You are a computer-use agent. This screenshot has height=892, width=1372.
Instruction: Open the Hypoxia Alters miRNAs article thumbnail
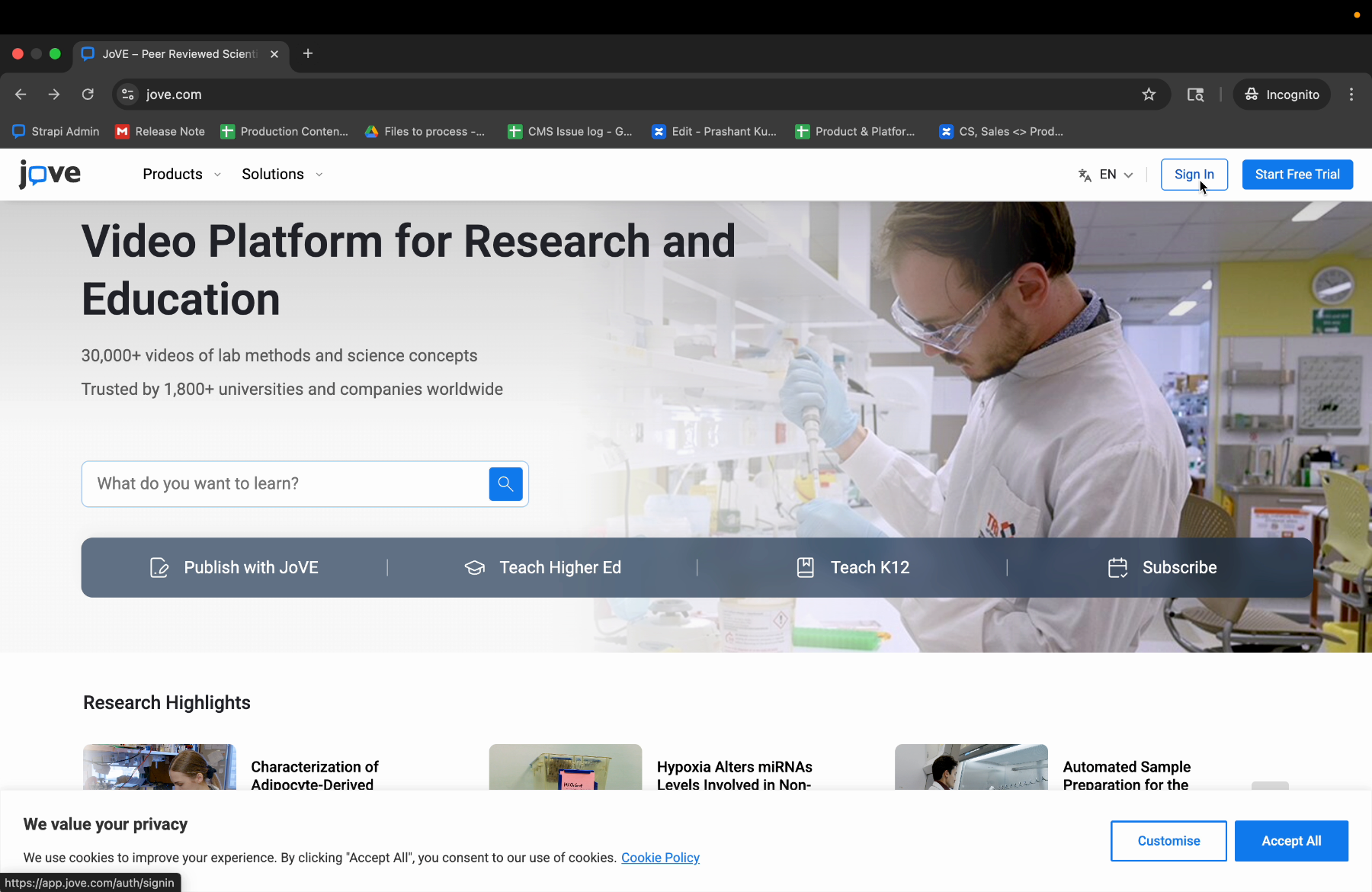coord(565,767)
